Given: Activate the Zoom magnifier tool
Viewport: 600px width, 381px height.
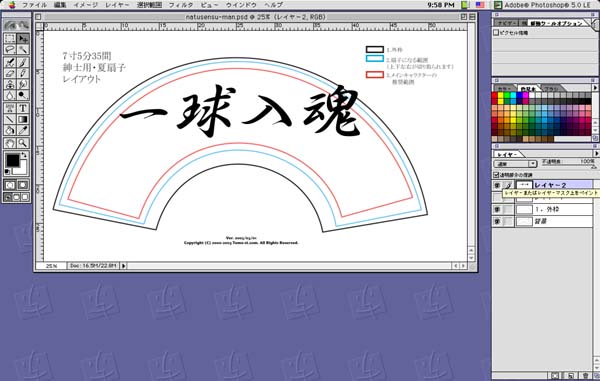Looking at the screenshot, I should 23,143.
